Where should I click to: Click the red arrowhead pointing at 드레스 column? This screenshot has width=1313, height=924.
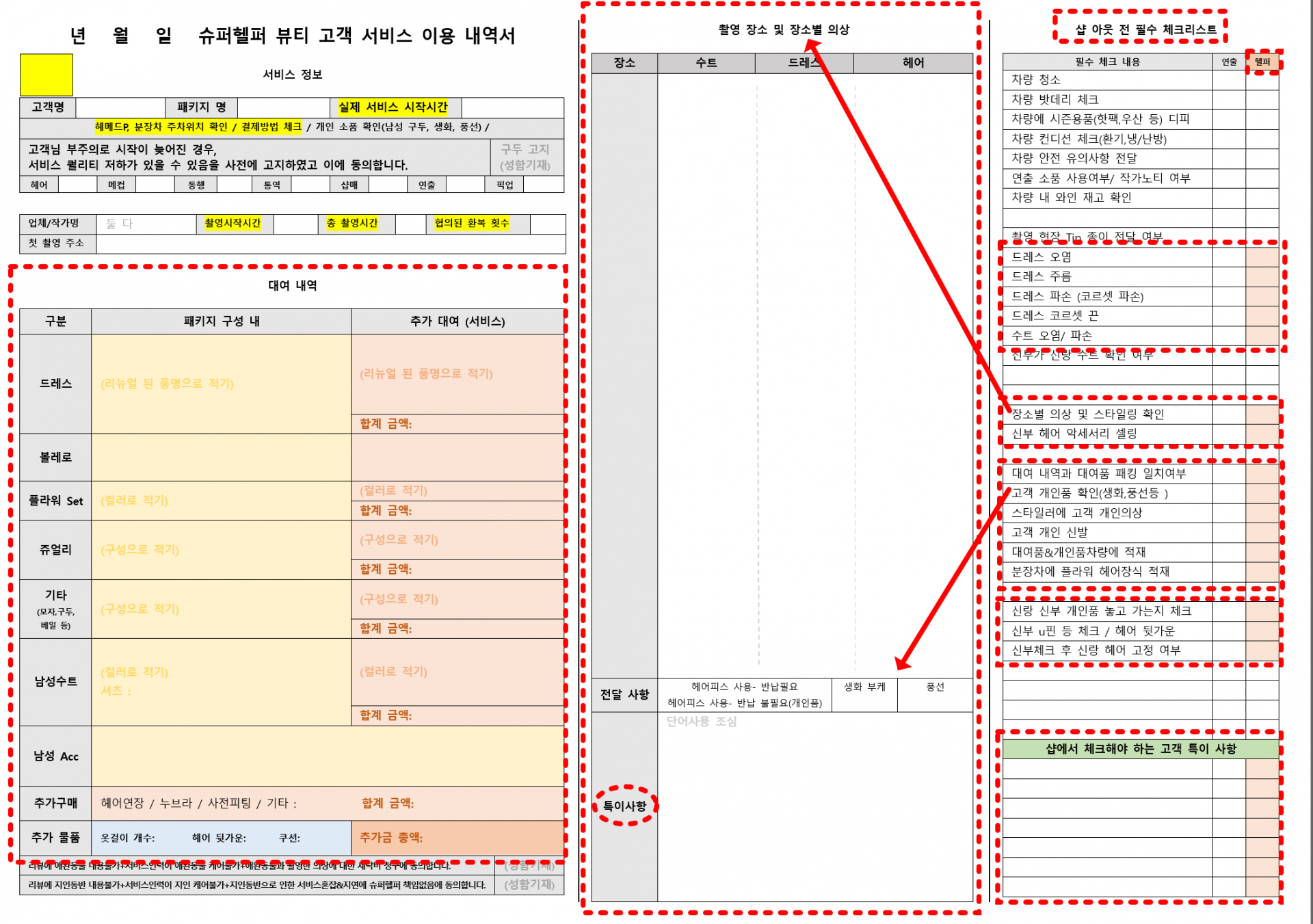[811, 45]
